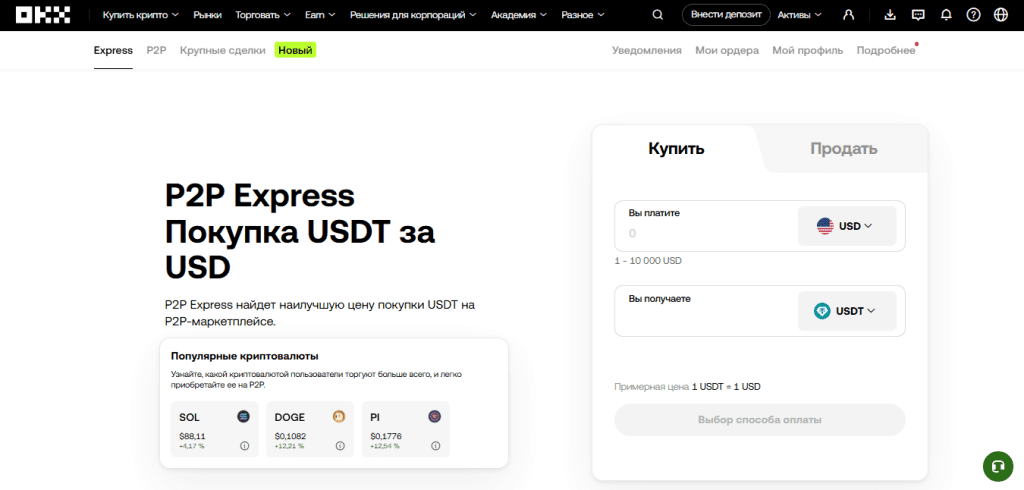Click PI price $0,1776

click(x=385, y=436)
